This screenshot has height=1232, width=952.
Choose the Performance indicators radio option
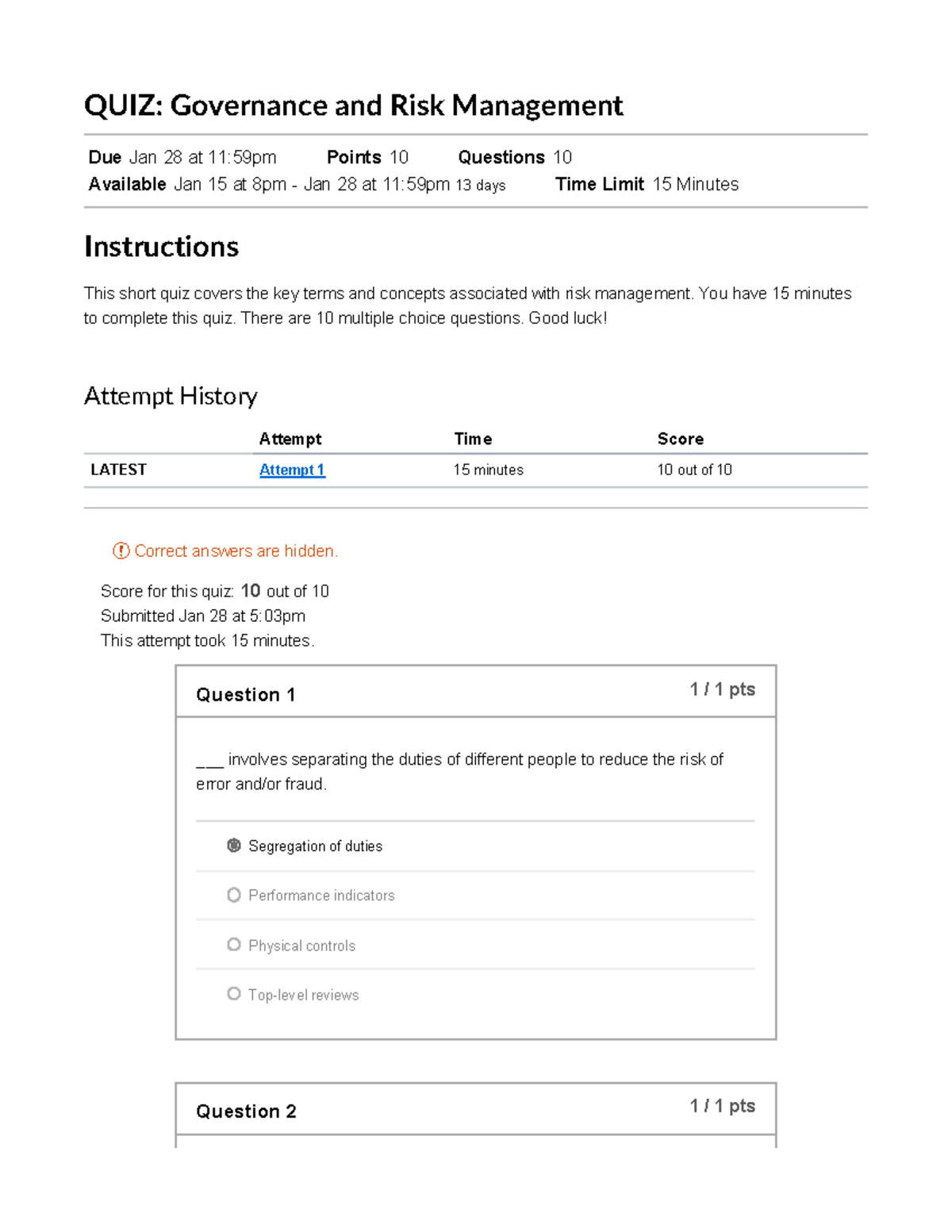(x=234, y=895)
